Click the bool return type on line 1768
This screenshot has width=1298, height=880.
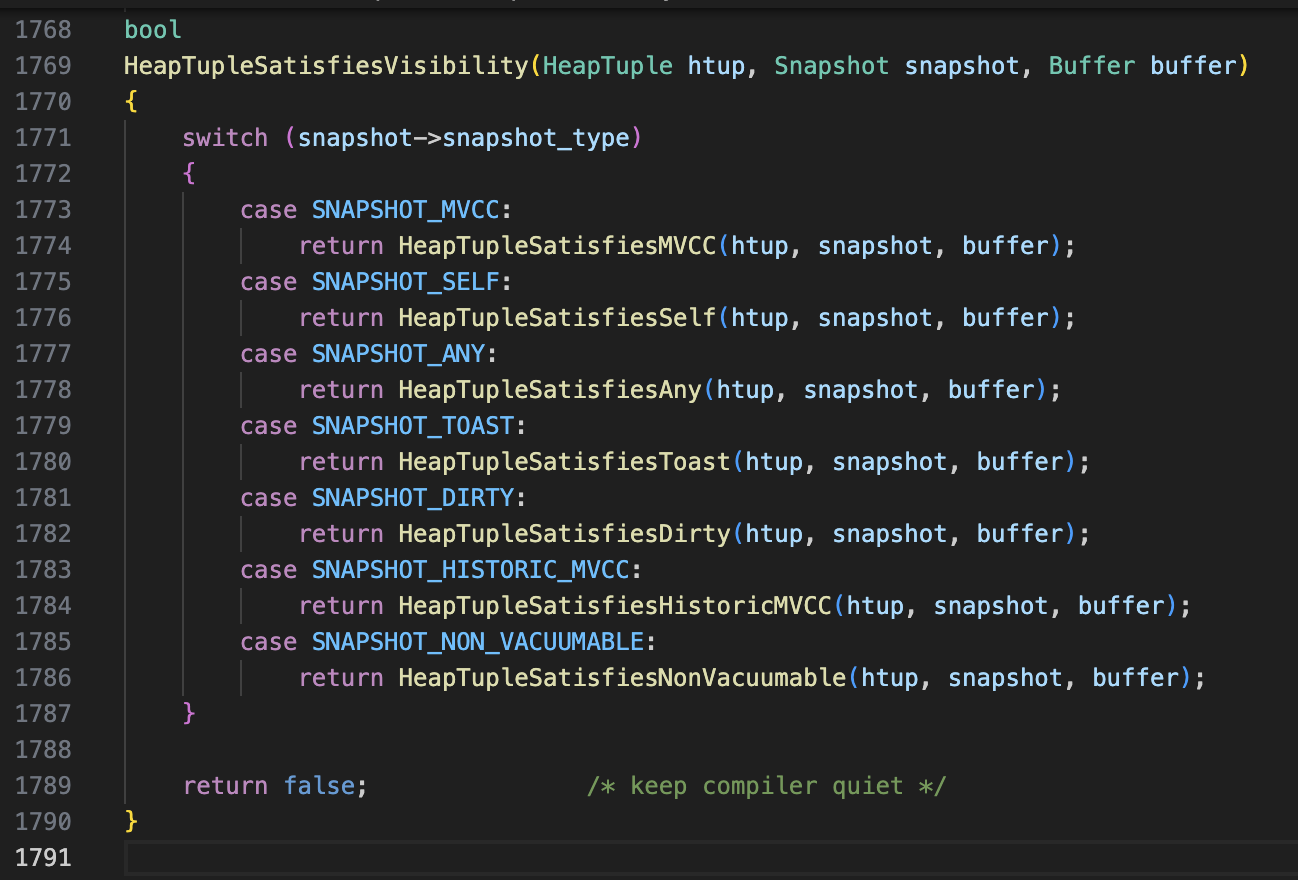(152, 29)
